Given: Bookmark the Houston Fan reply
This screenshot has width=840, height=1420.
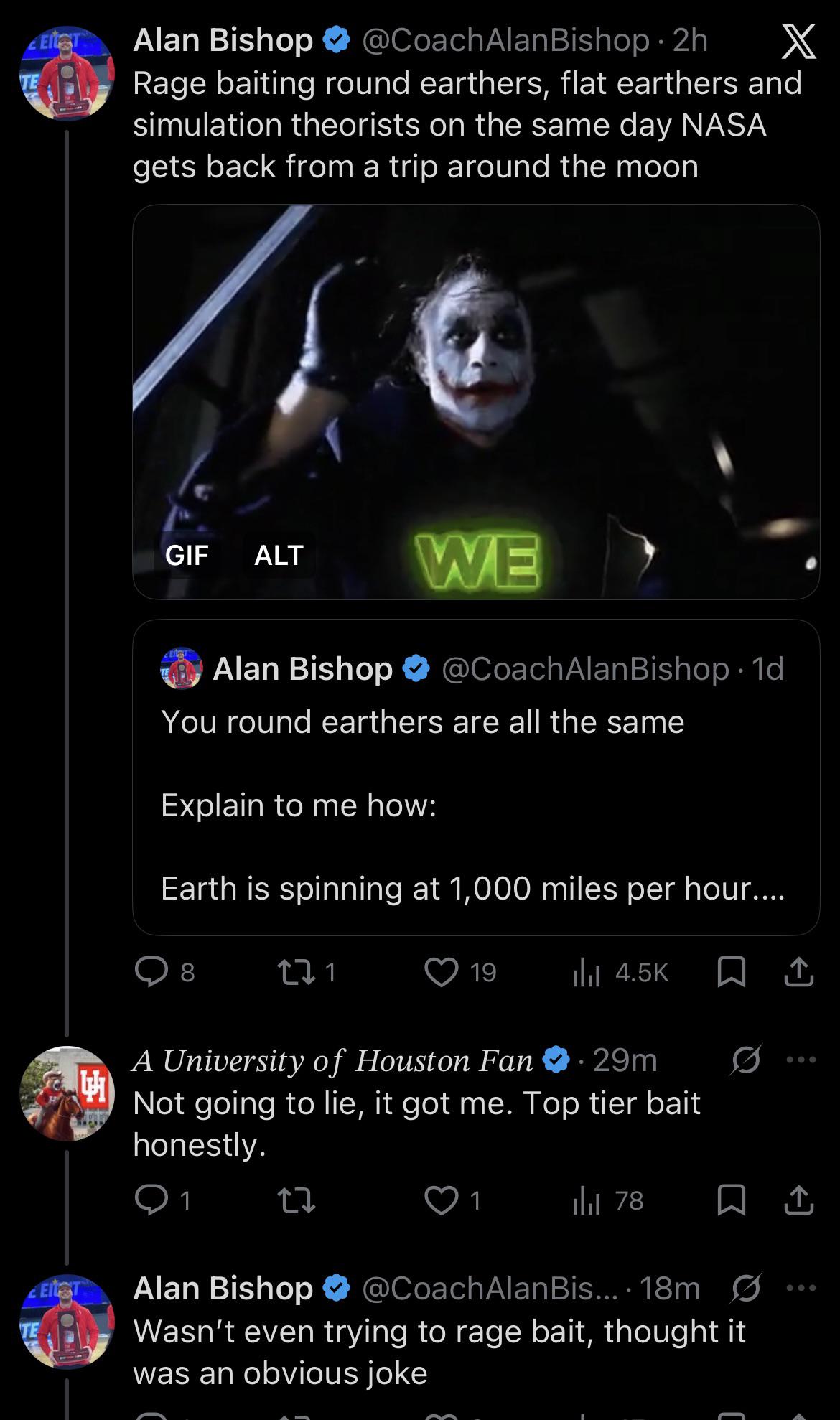Looking at the screenshot, I should tap(731, 1200).
